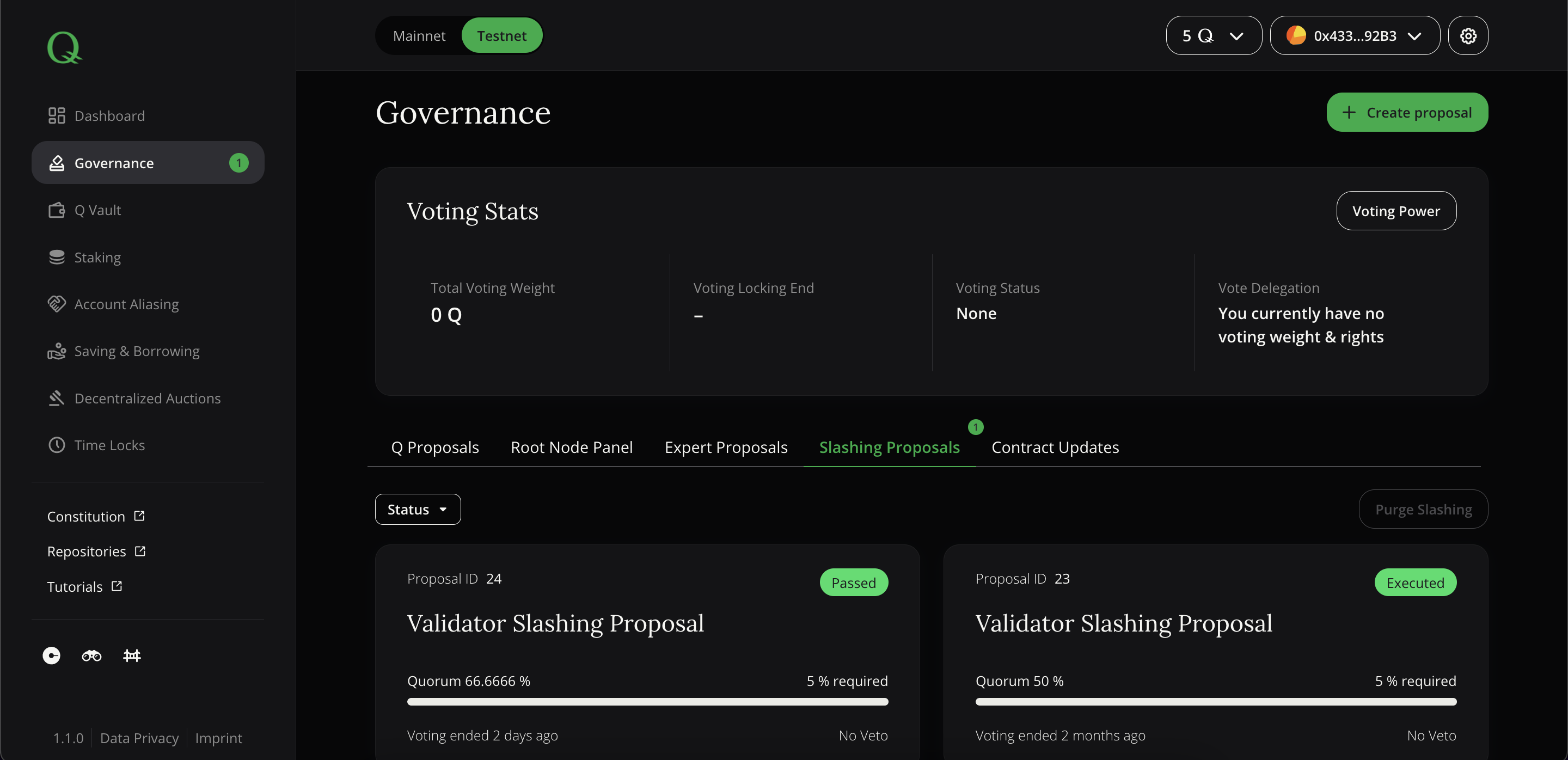The image size is (1568, 760).
Task: Select the Q Vault sidebar icon
Action: 57,209
